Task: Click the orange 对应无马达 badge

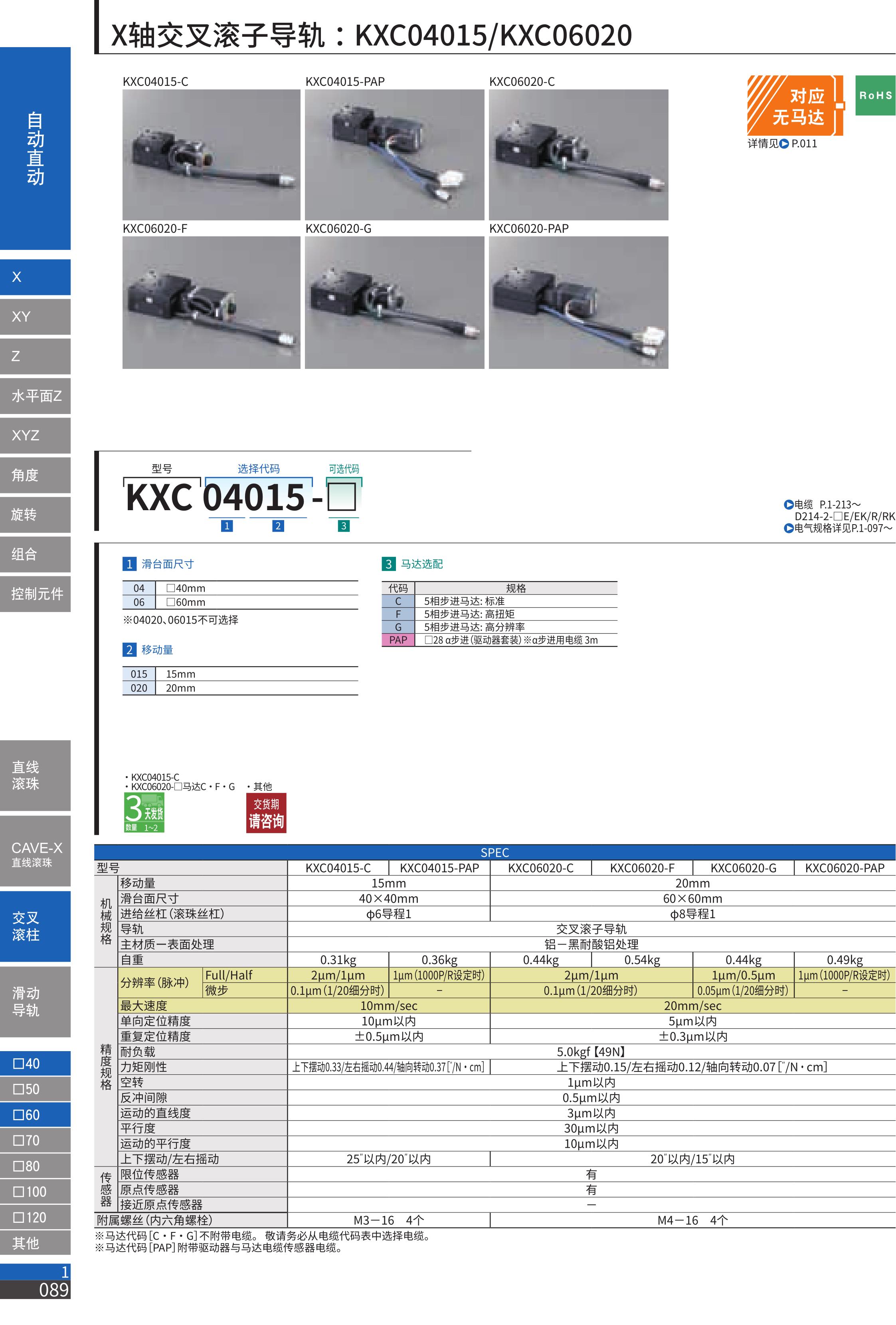Action: pos(795,105)
